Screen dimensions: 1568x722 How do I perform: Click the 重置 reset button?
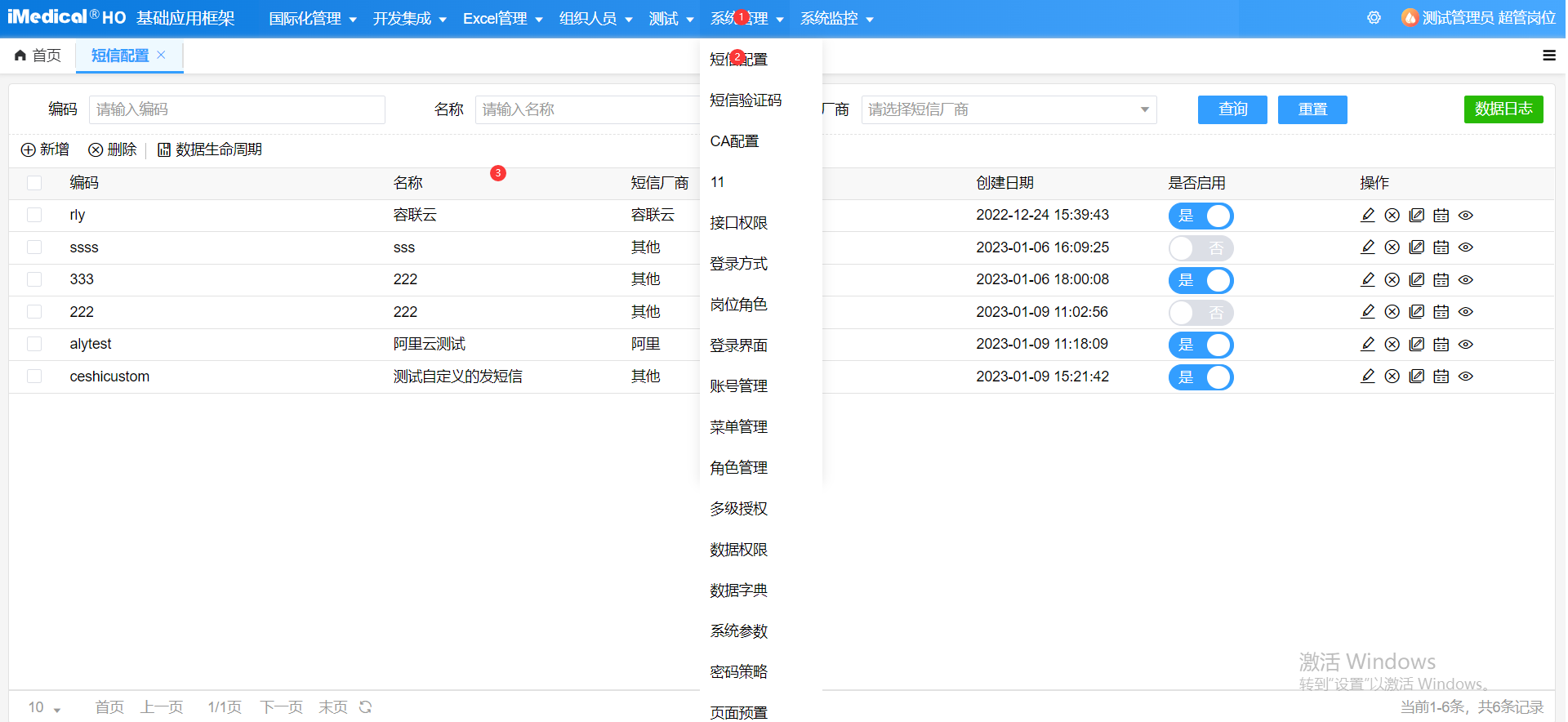[1312, 109]
